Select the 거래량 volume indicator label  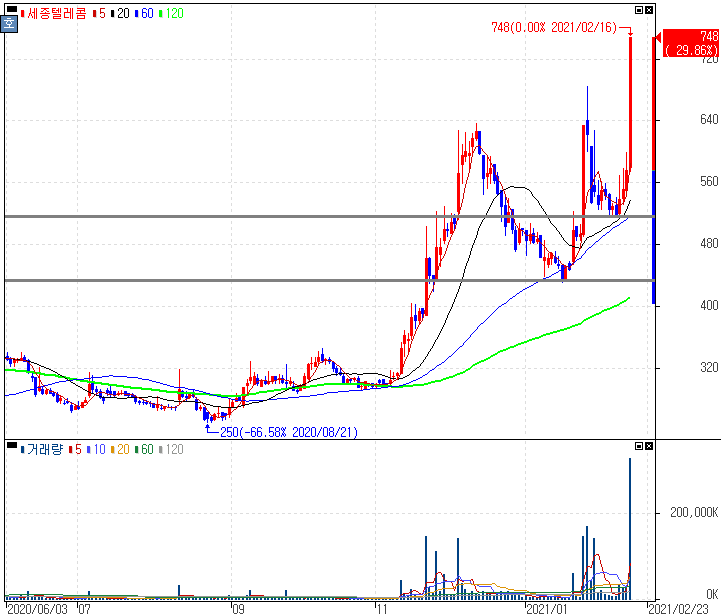44,449
